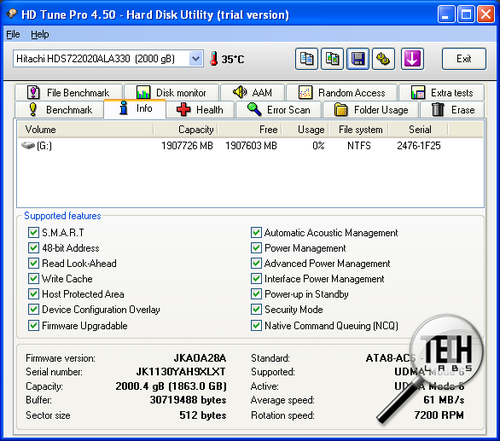
Task: Click the save screenshot floppy disk icon
Action: 358,59
